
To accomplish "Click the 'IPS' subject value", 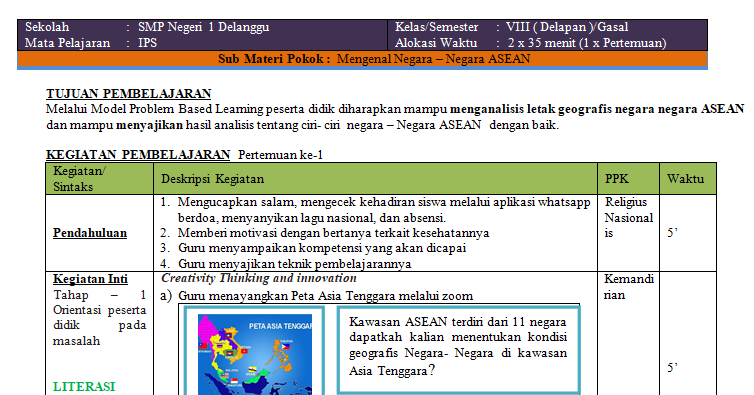I will (148, 43).
